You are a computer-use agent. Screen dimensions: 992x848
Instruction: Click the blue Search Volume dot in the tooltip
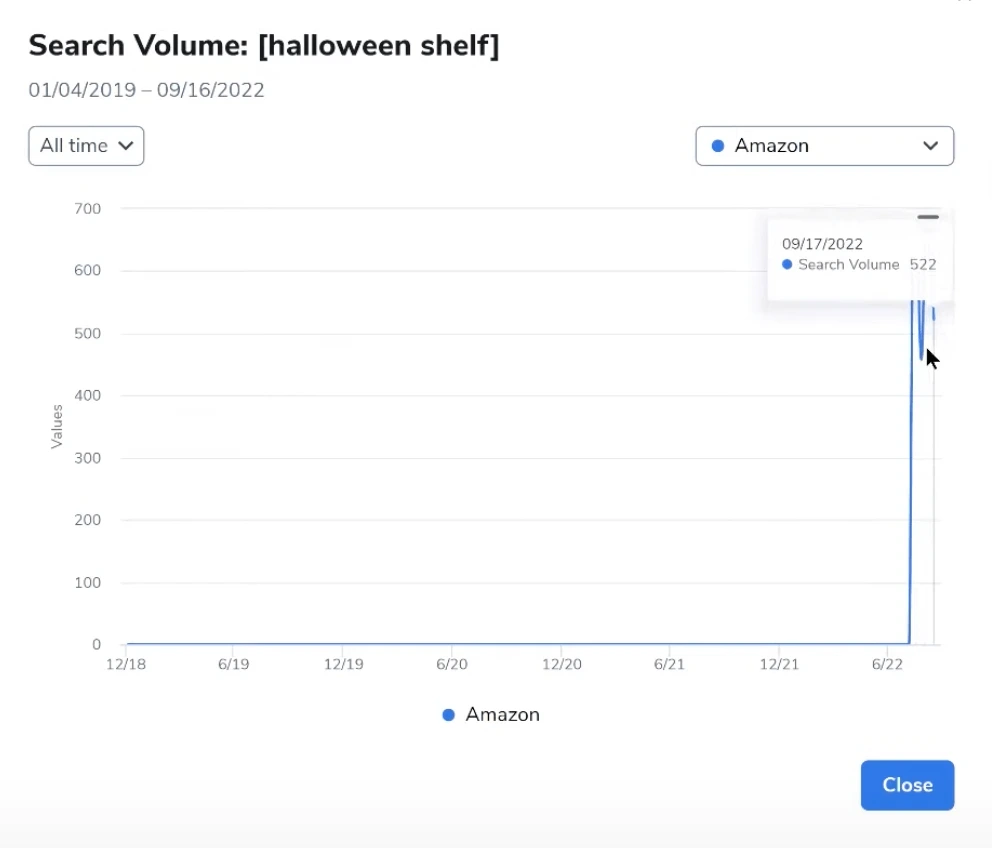[x=789, y=265]
